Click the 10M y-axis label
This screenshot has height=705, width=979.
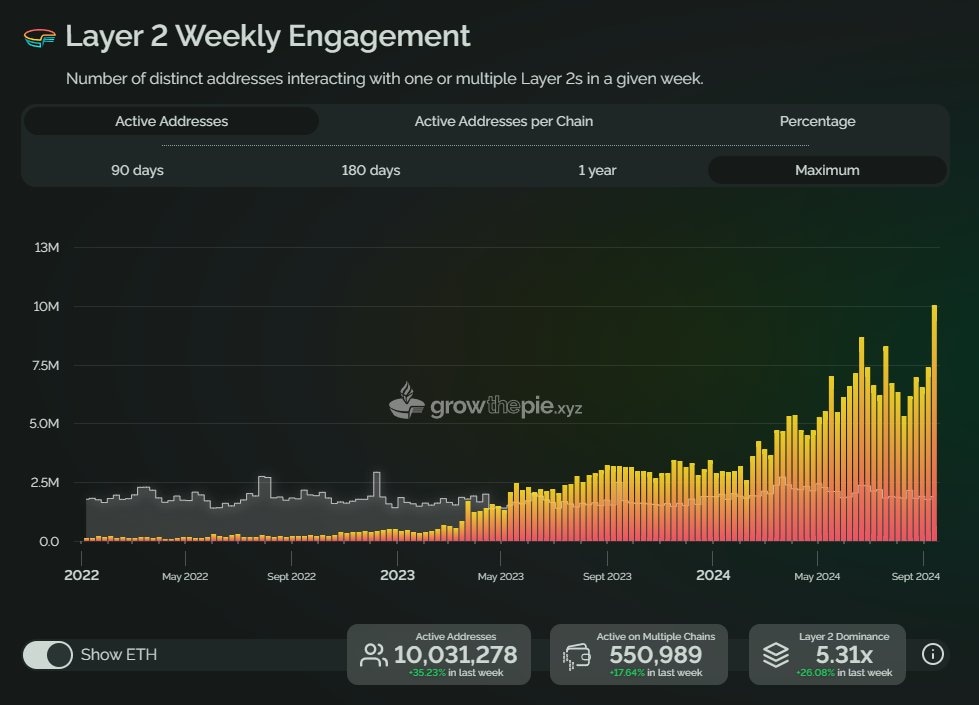[46, 306]
